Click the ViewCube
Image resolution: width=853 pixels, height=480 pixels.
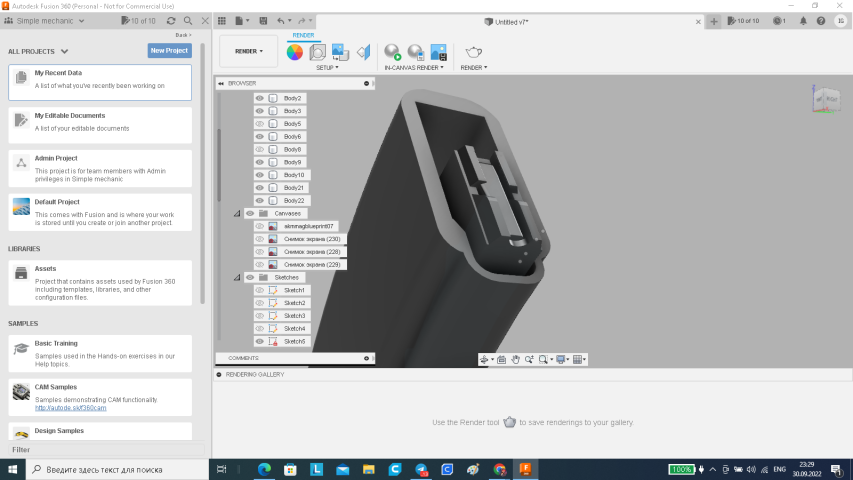[827, 100]
